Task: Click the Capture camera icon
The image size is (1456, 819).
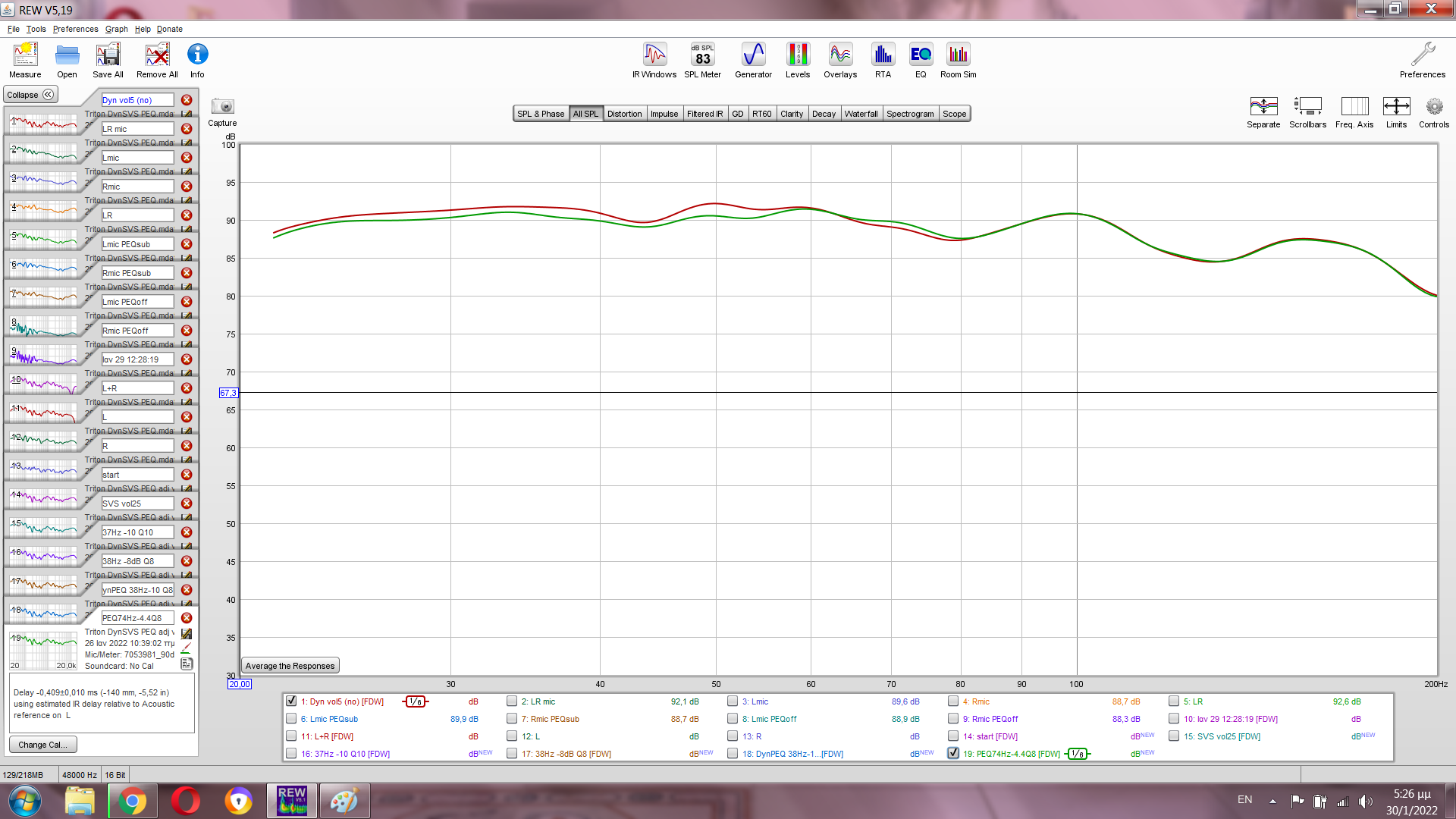Action: pyautogui.click(x=222, y=107)
